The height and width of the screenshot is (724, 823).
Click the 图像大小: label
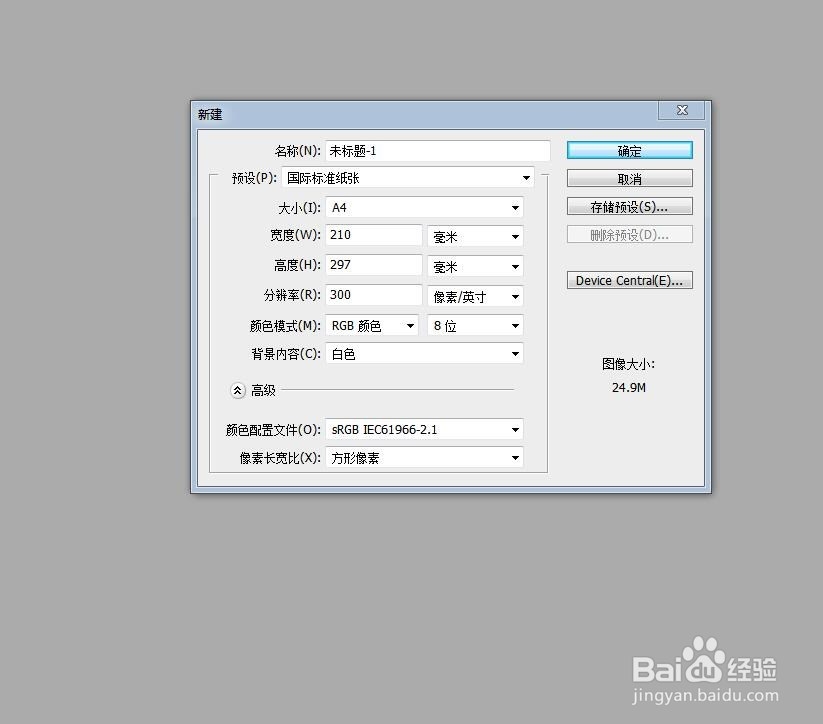point(628,364)
